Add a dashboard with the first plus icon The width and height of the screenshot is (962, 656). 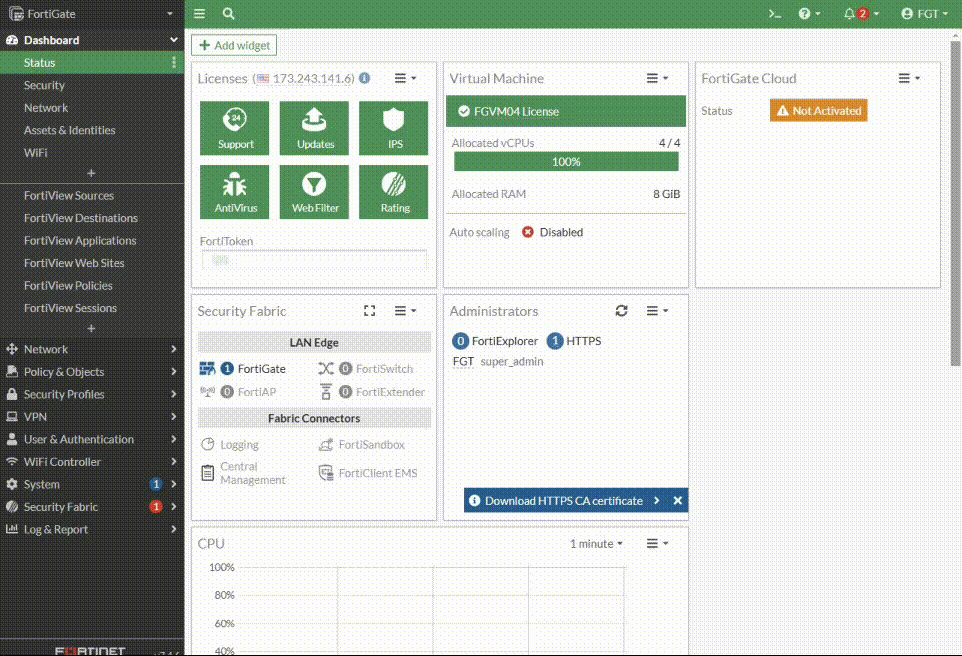pos(91,173)
